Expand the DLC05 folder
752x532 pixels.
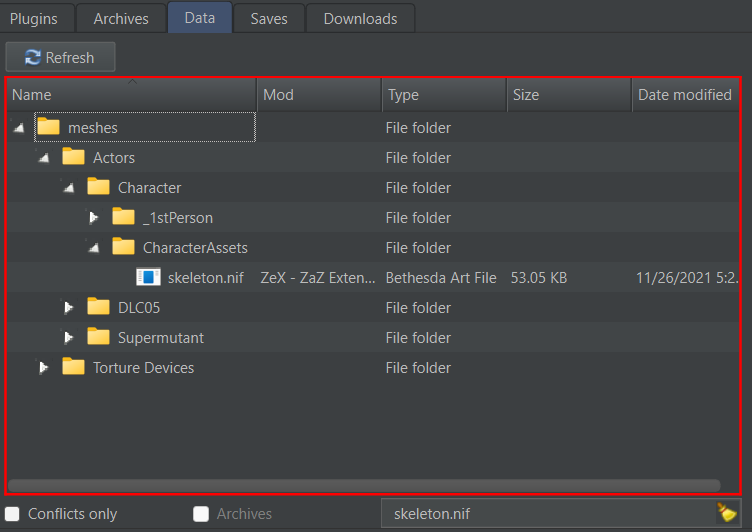[x=69, y=307]
